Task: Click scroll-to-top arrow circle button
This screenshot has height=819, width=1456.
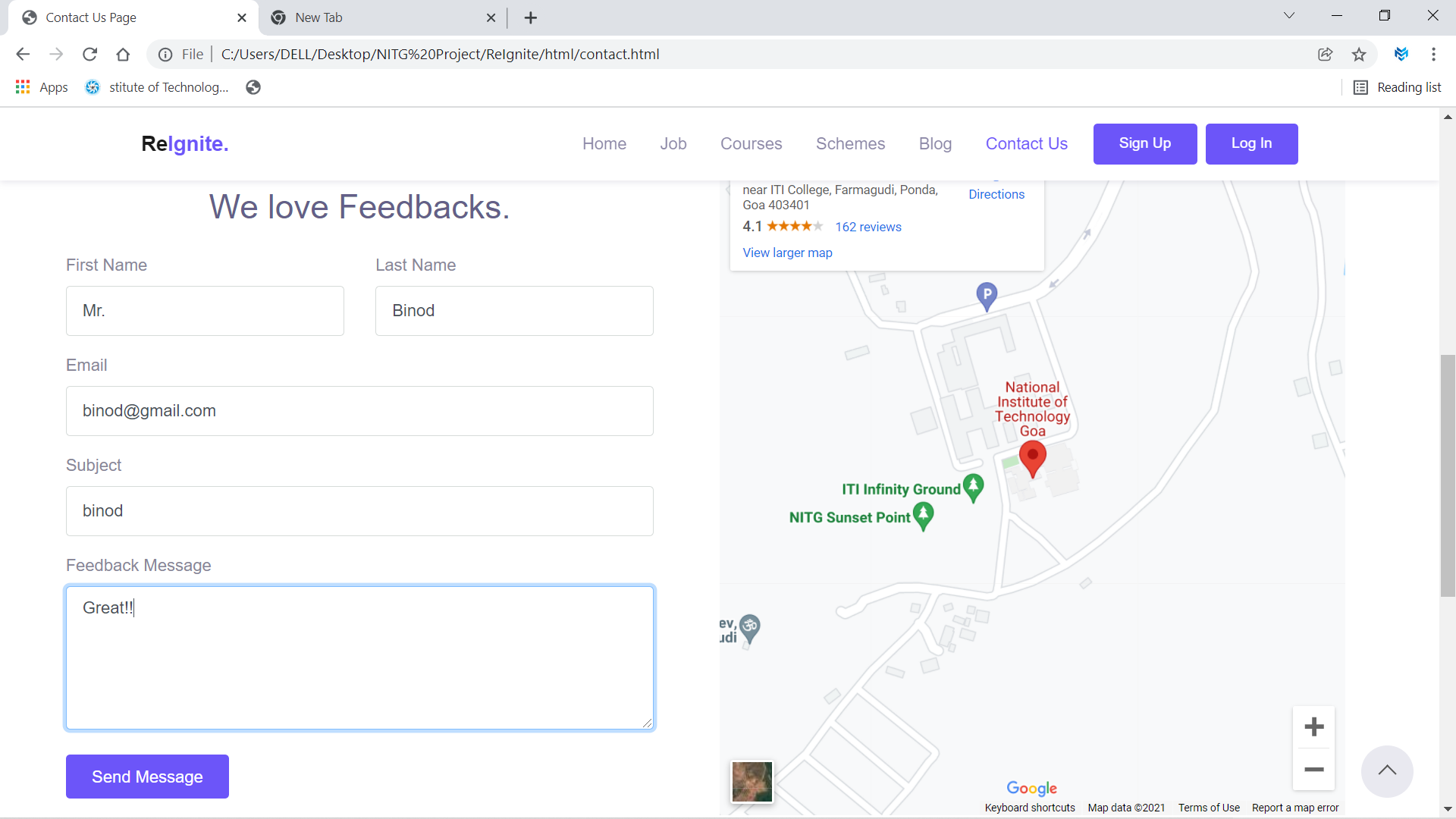Action: pyautogui.click(x=1386, y=770)
